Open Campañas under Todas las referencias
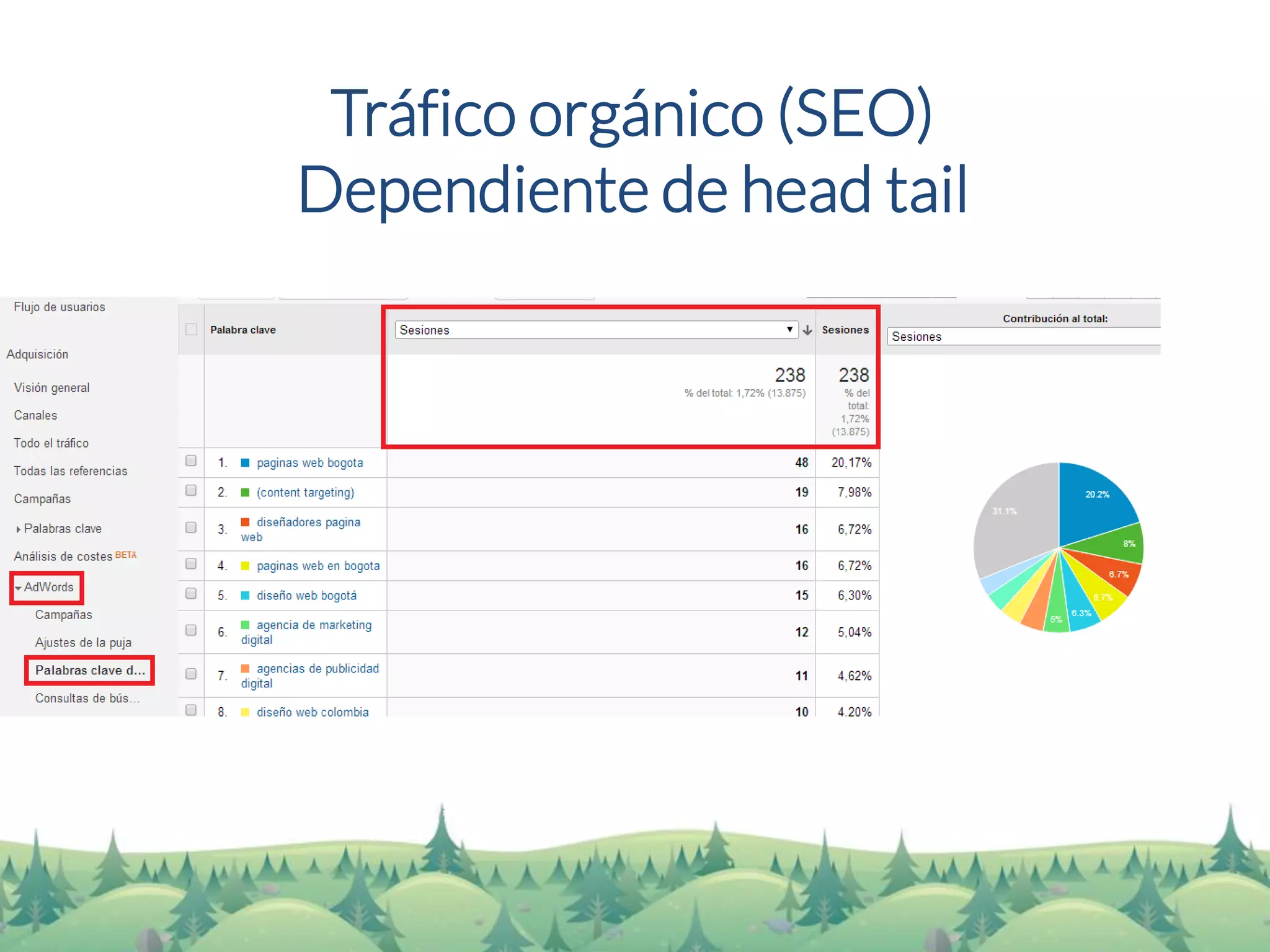1270x952 pixels. 42,499
